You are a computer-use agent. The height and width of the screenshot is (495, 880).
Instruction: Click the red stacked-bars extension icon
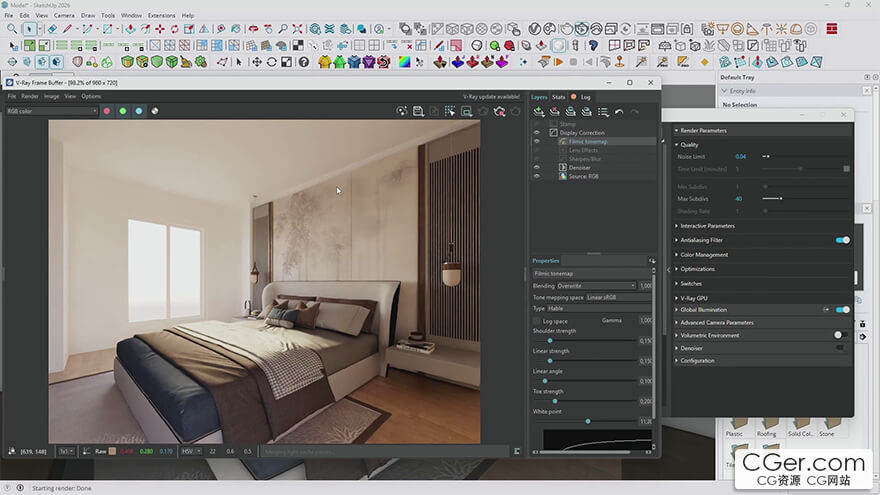click(832, 29)
